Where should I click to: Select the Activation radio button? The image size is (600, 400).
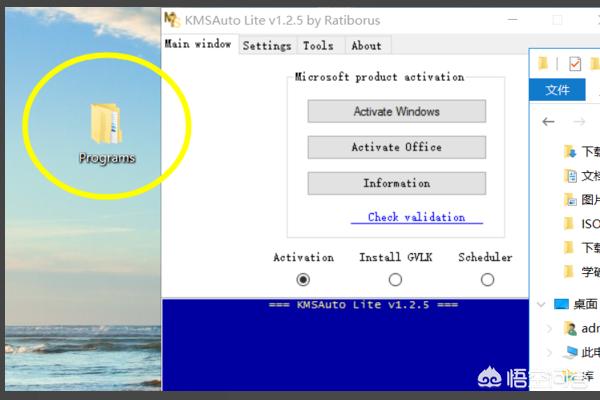coord(303,279)
